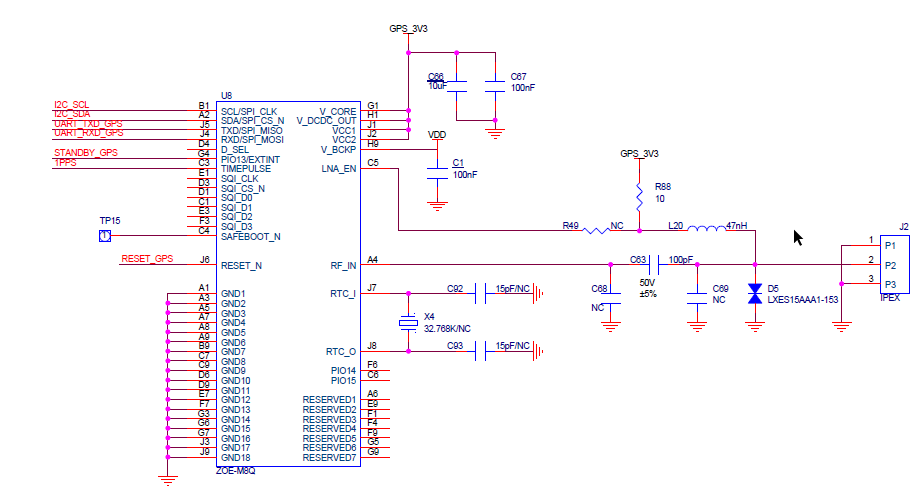This screenshot has width=924, height=503.
Task: Select the RESET_GPS net label
Action: coord(147,259)
